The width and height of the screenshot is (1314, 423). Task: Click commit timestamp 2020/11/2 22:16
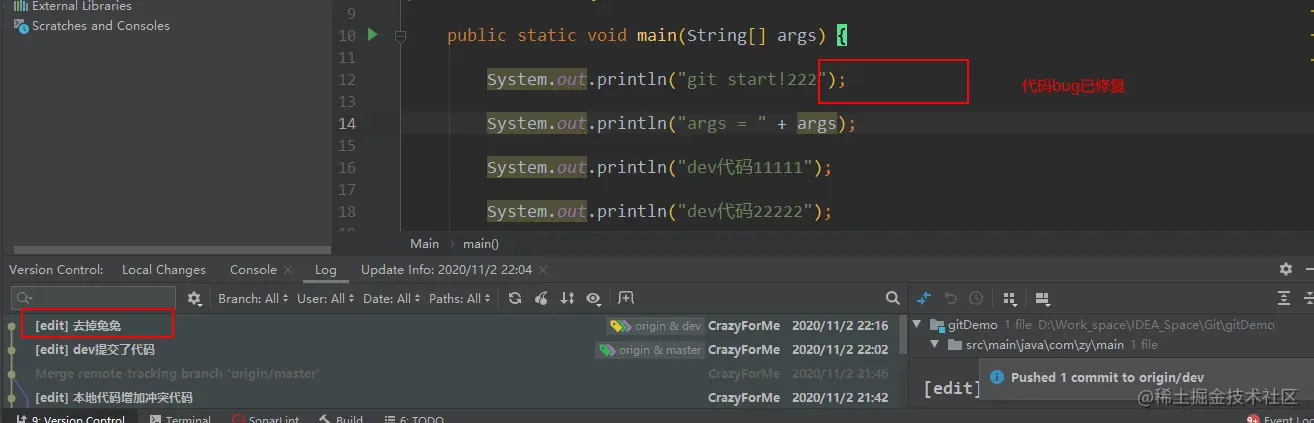point(840,326)
